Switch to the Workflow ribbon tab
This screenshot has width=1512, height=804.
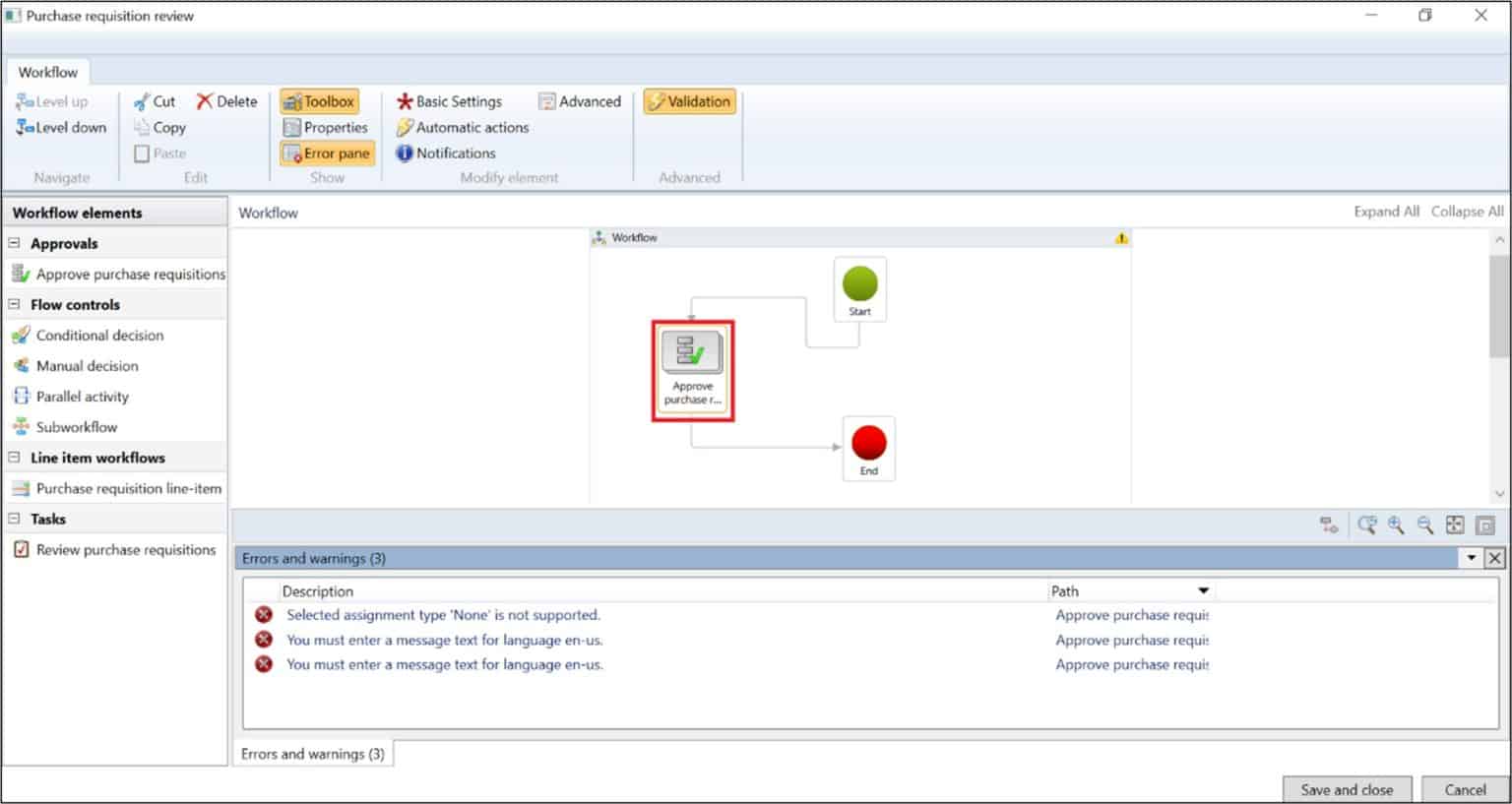(x=47, y=71)
